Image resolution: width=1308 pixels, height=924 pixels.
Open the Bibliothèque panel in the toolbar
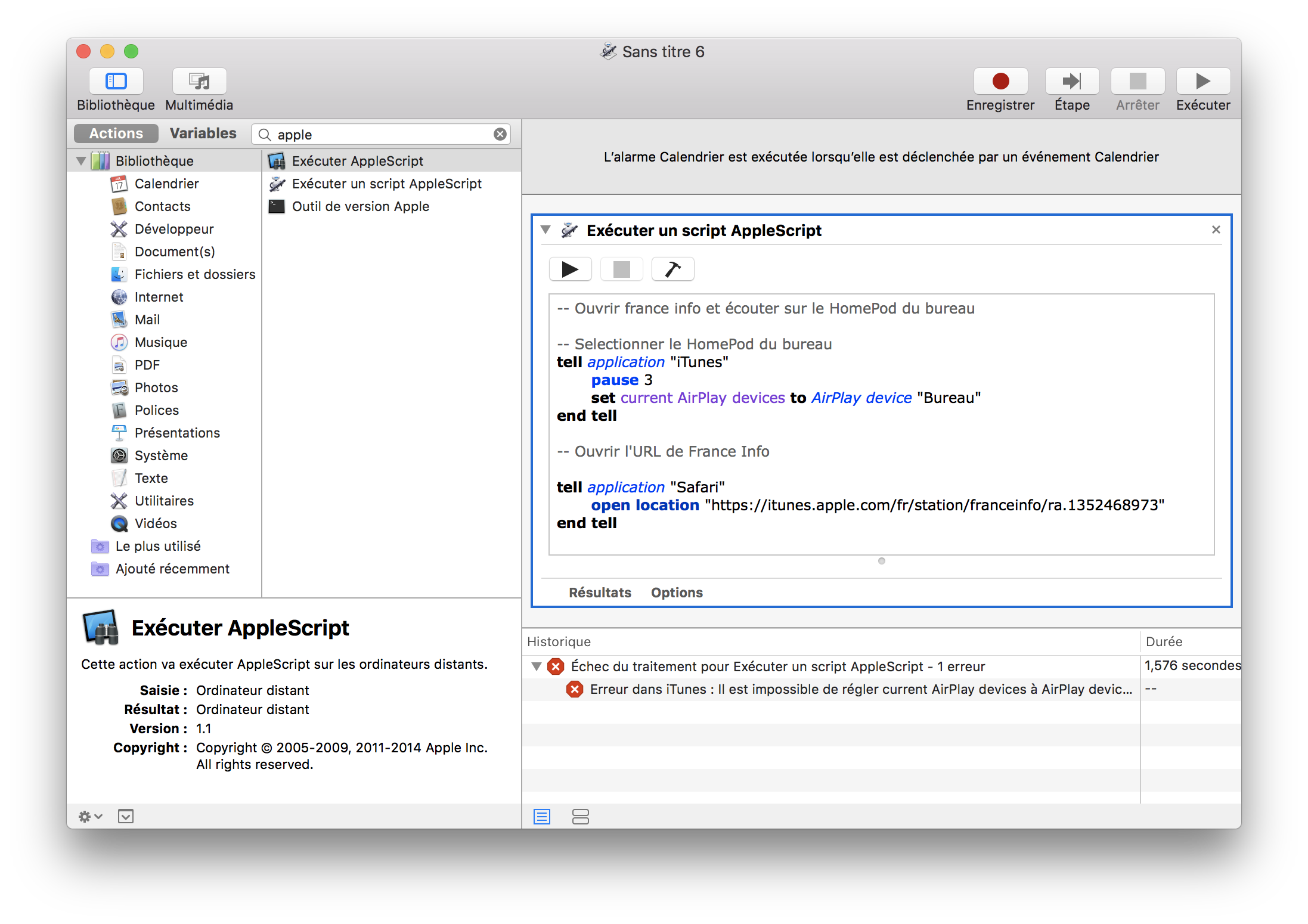tap(116, 89)
